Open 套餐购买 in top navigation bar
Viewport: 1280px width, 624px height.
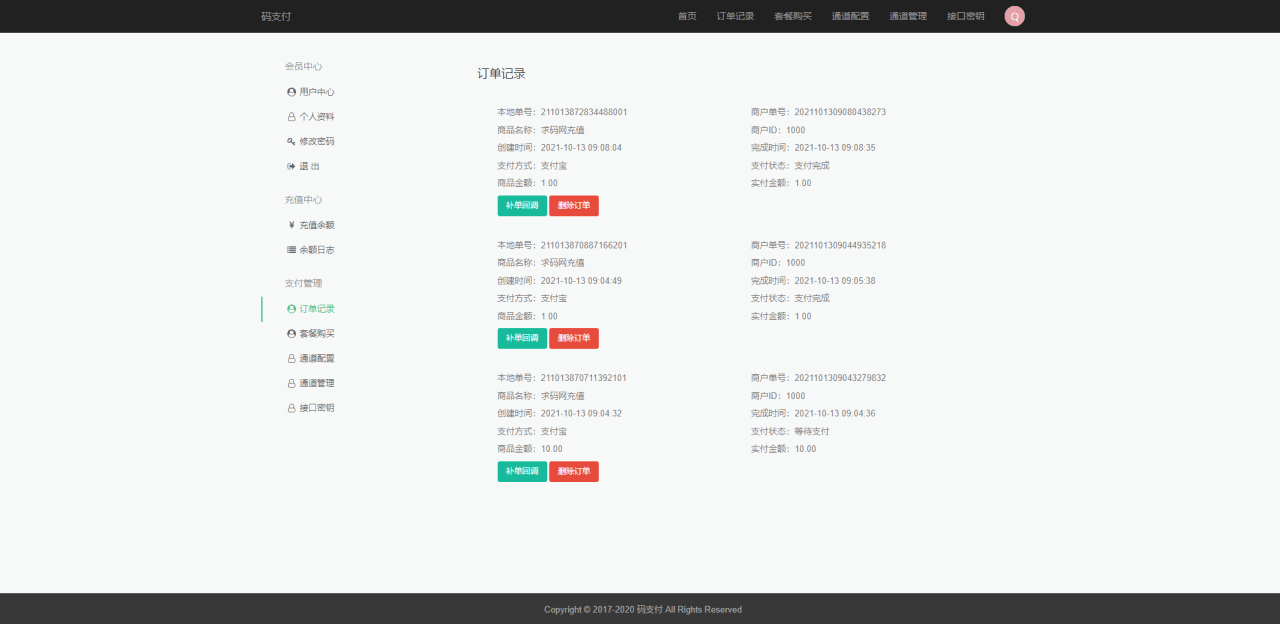[793, 16]
